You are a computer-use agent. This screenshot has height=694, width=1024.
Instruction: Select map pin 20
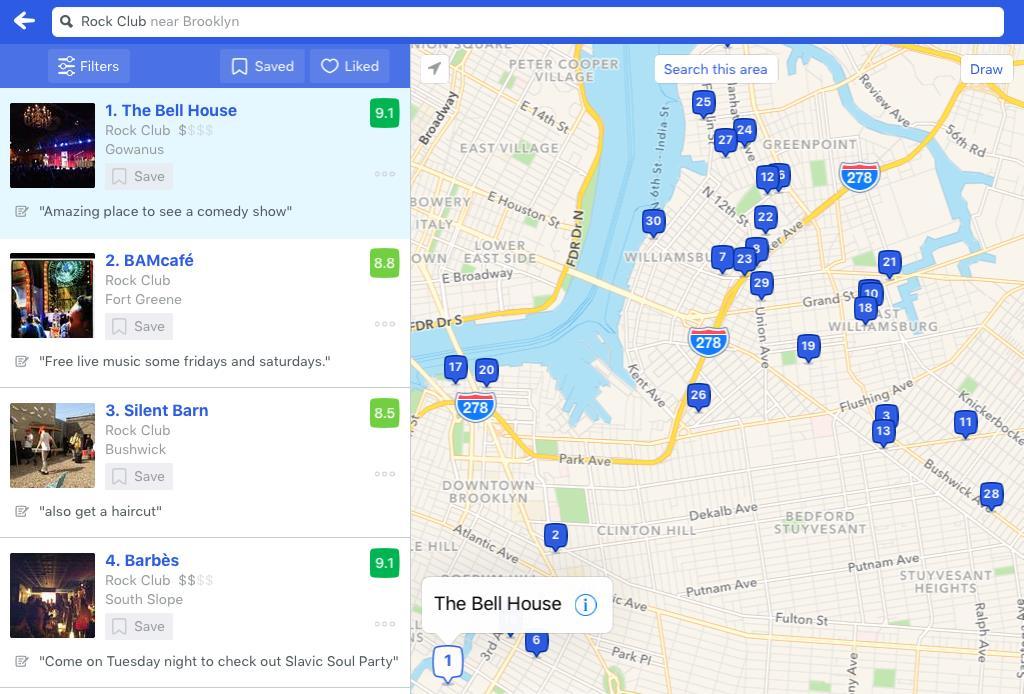tap(487, 372)
